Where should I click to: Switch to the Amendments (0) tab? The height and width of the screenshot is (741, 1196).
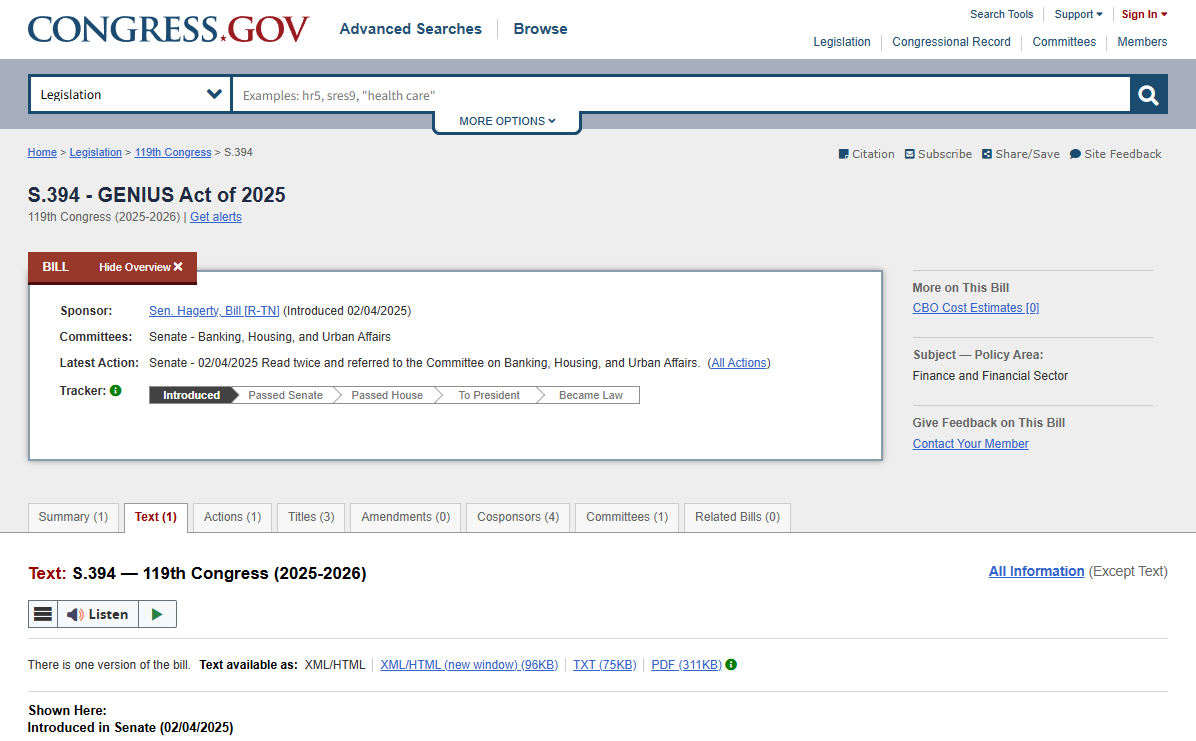tap(406, 517)
